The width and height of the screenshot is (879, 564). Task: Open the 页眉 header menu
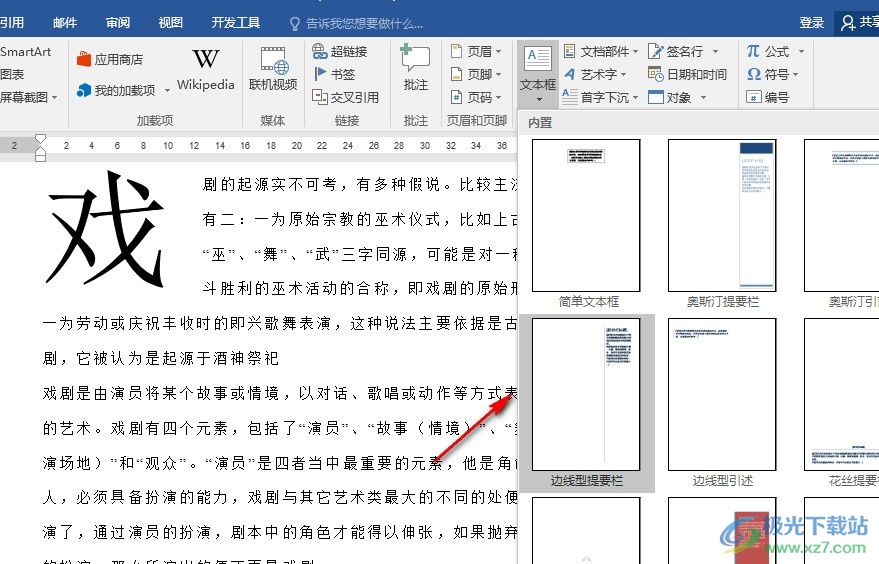point(476,52)
